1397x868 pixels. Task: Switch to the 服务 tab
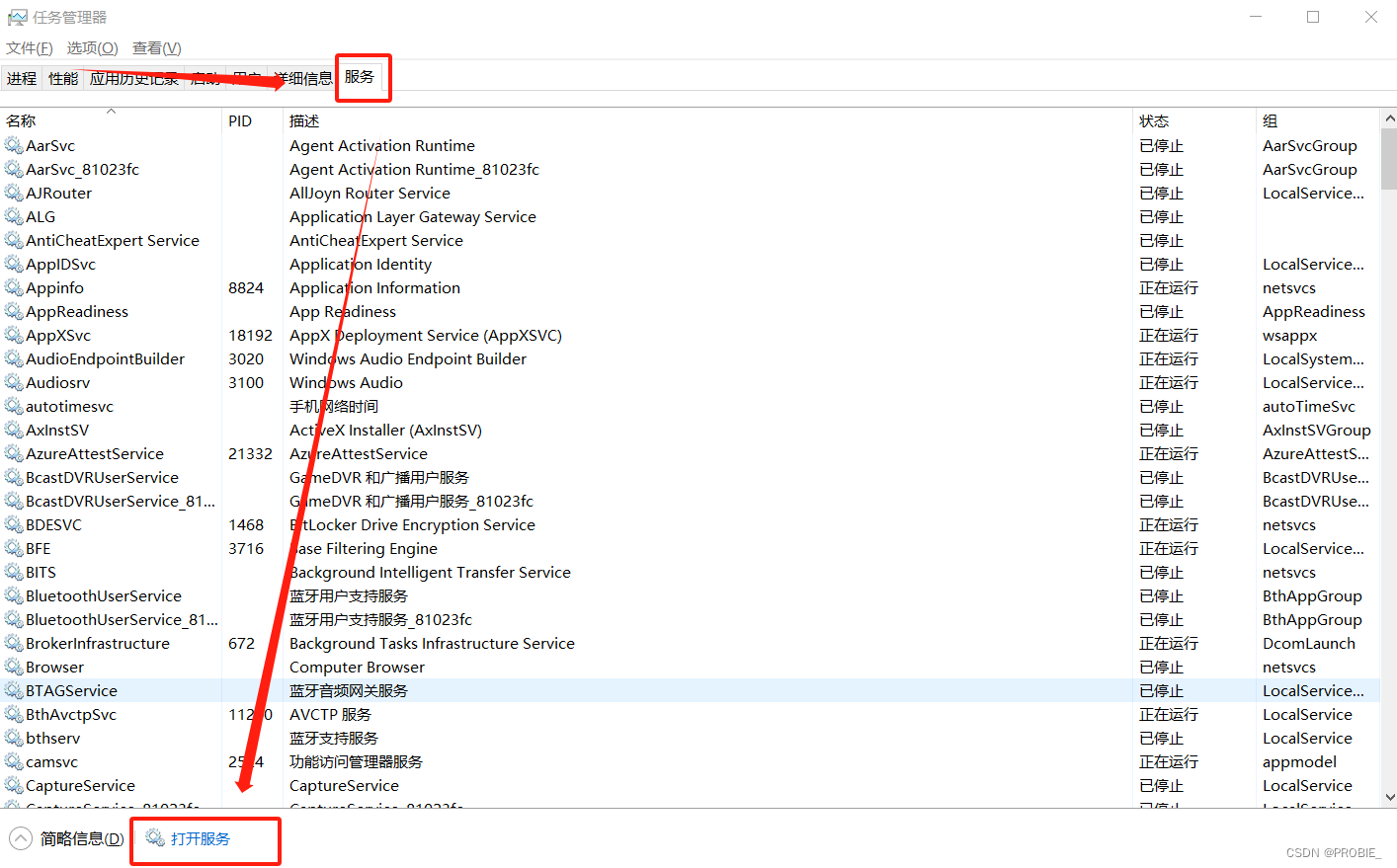pyautogui.click(x=360, y=76)
